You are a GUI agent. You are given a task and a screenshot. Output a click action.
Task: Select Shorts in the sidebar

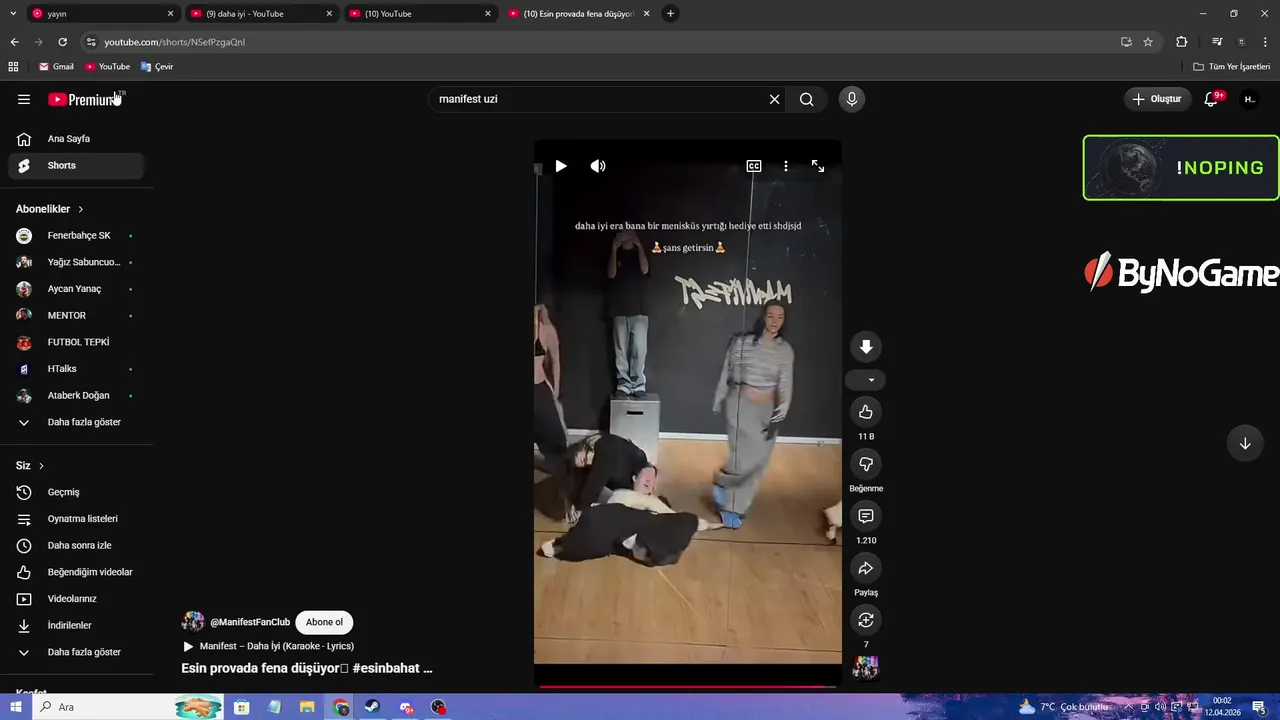pyautogui.click(x=77, y=166)
